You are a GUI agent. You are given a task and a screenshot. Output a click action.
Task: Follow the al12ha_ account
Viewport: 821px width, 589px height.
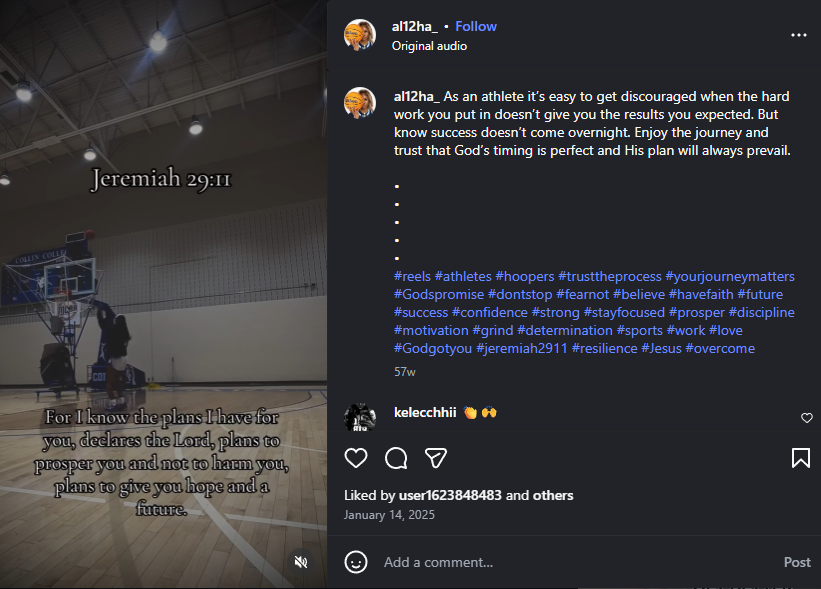pyautogui.click(x=476, y=27)
